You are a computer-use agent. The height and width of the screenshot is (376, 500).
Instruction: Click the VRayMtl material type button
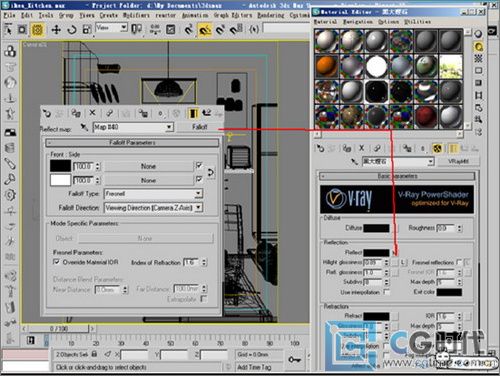[458, 161]
